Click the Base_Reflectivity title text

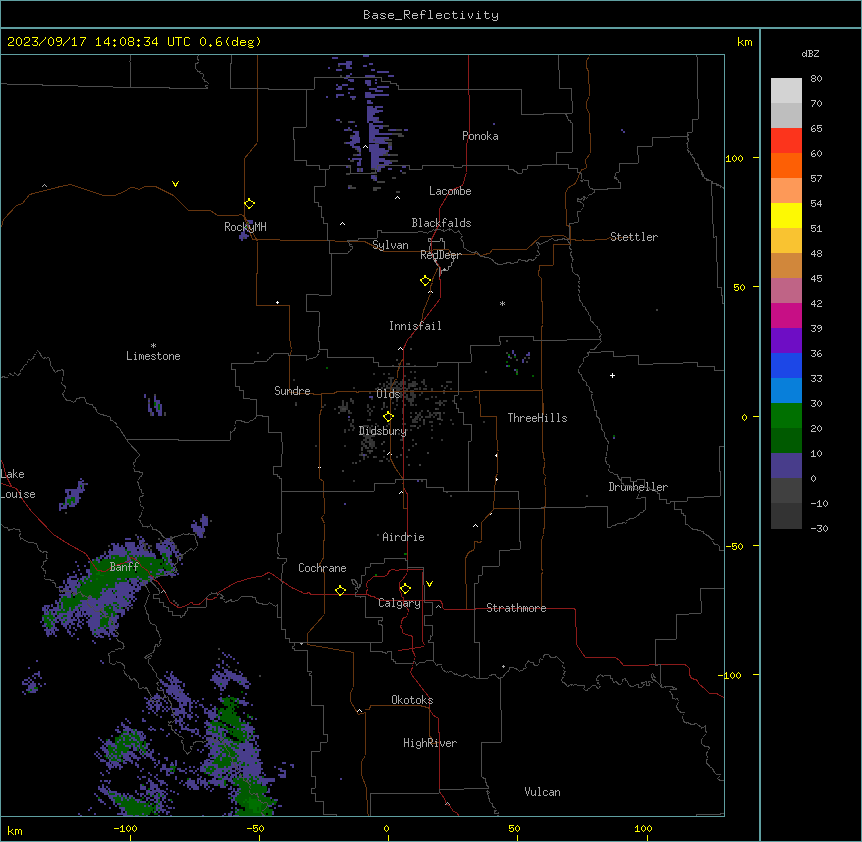click(431, 15)
